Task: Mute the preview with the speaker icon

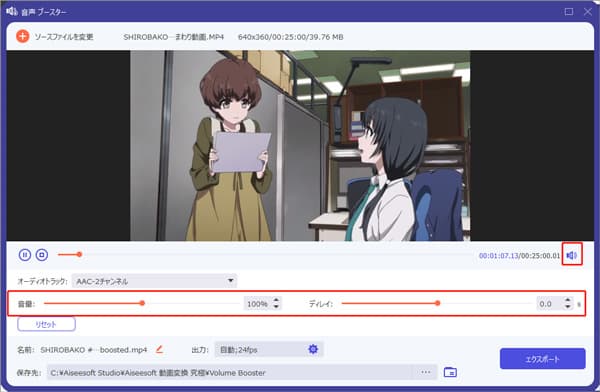Action: tap(572, 255)
